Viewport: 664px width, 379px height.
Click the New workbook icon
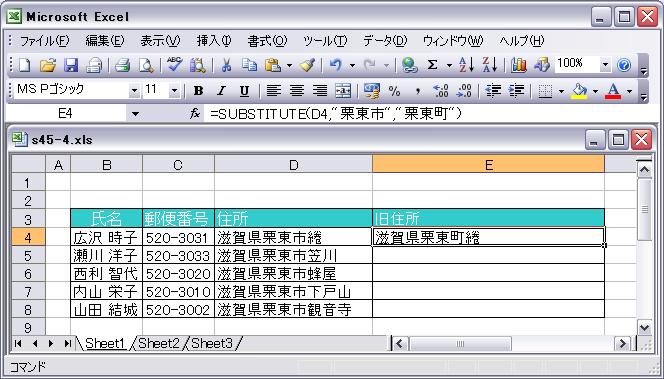pos(25,65)
